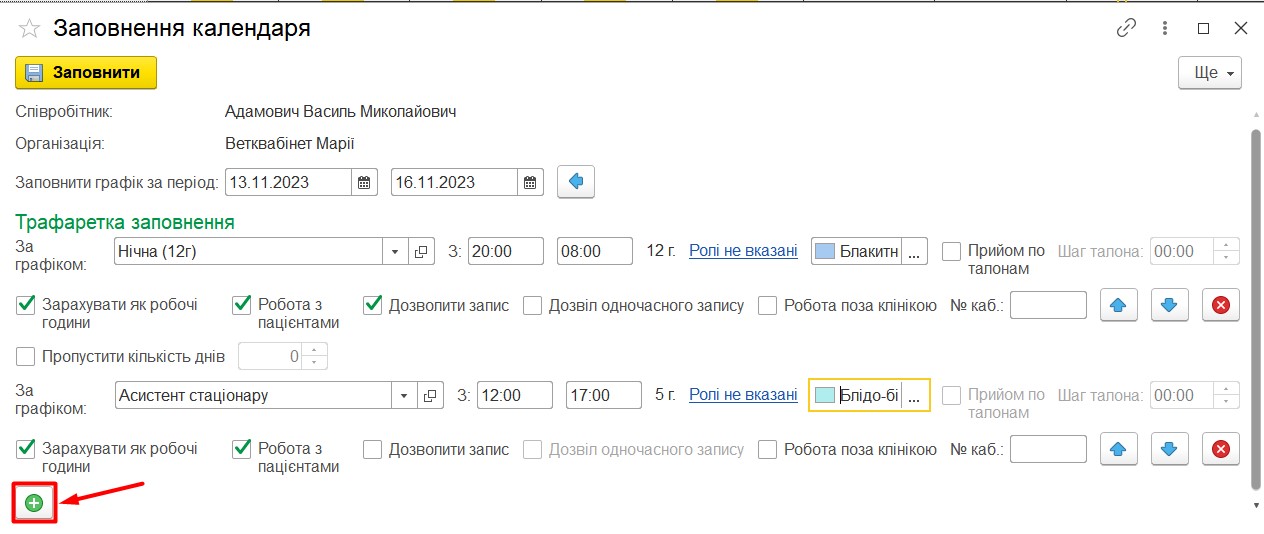This screenshot has height=534, width=1264.
Task: Move the Нічна (12г) row down
Action: pyautogui.click(x=1169, y=305)
